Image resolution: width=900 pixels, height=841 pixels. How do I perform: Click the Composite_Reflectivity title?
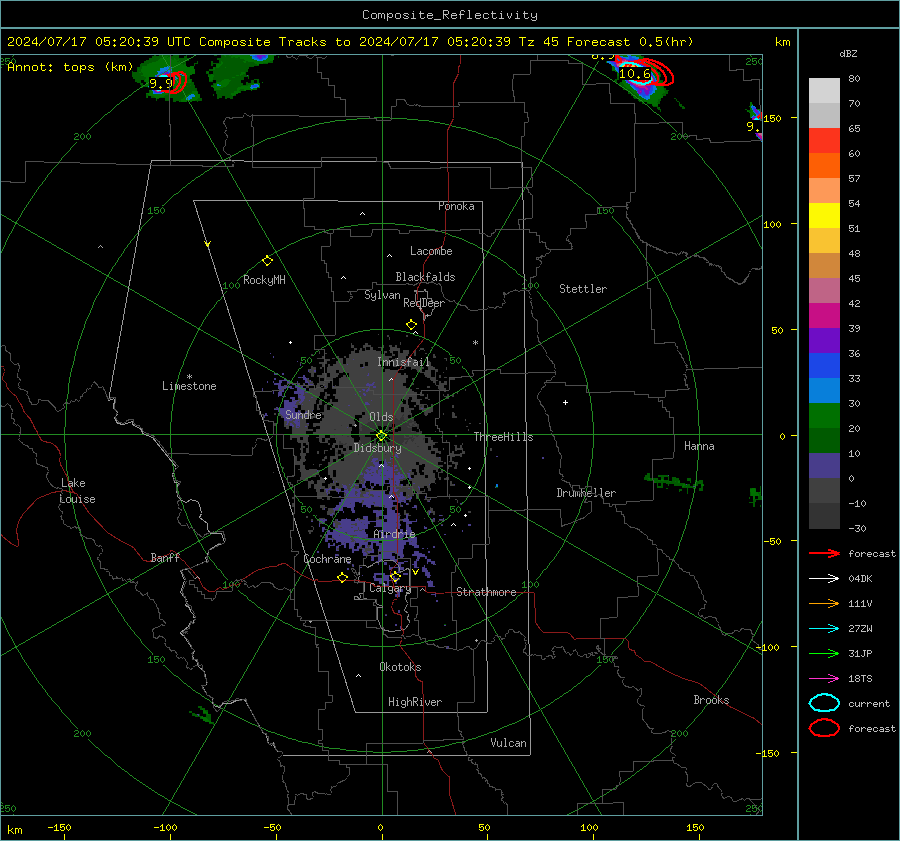[x=449, y=15]
